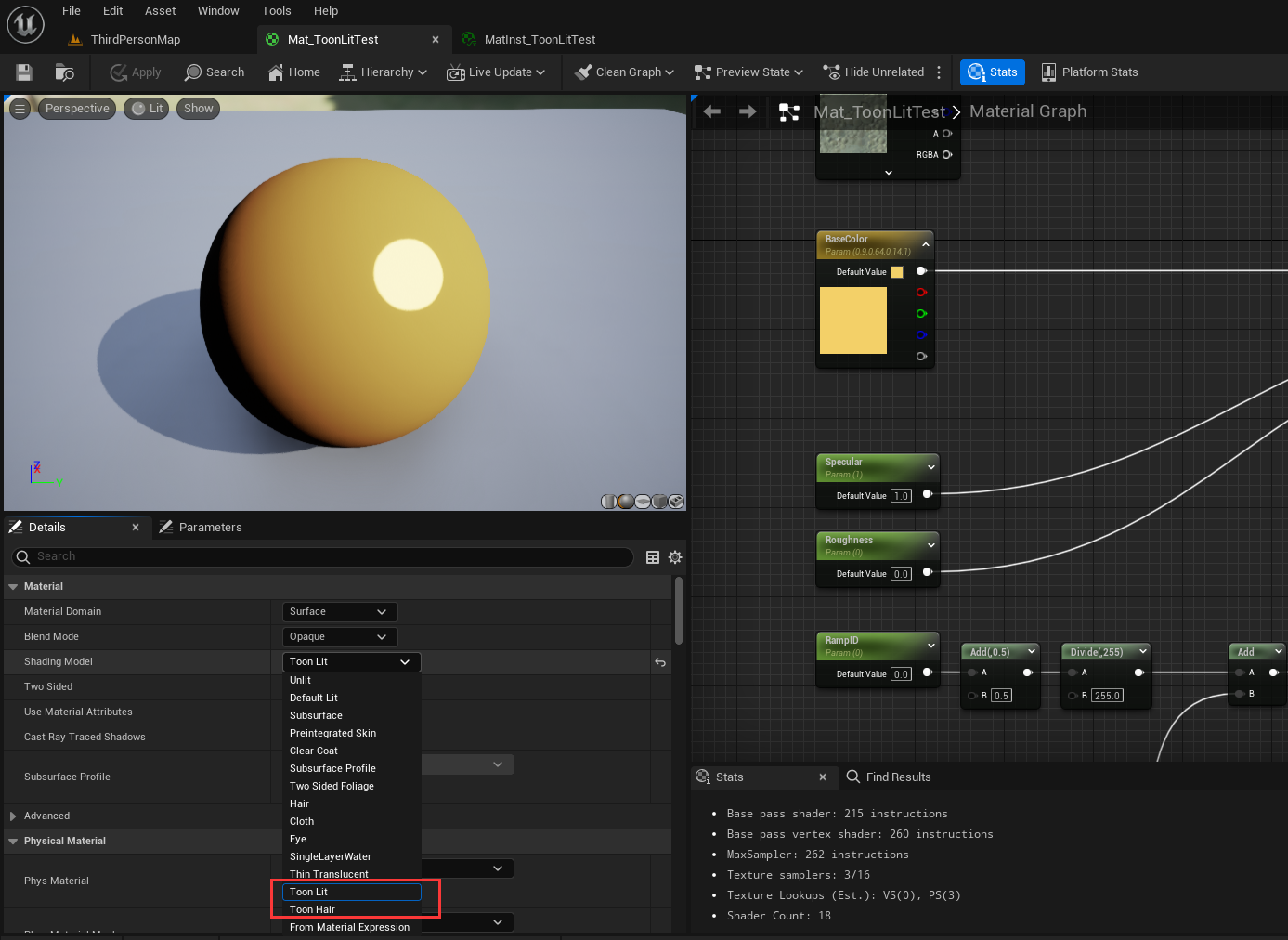Open the material graph Search
The image size is (1288, 940).
(x=215, y=72)
